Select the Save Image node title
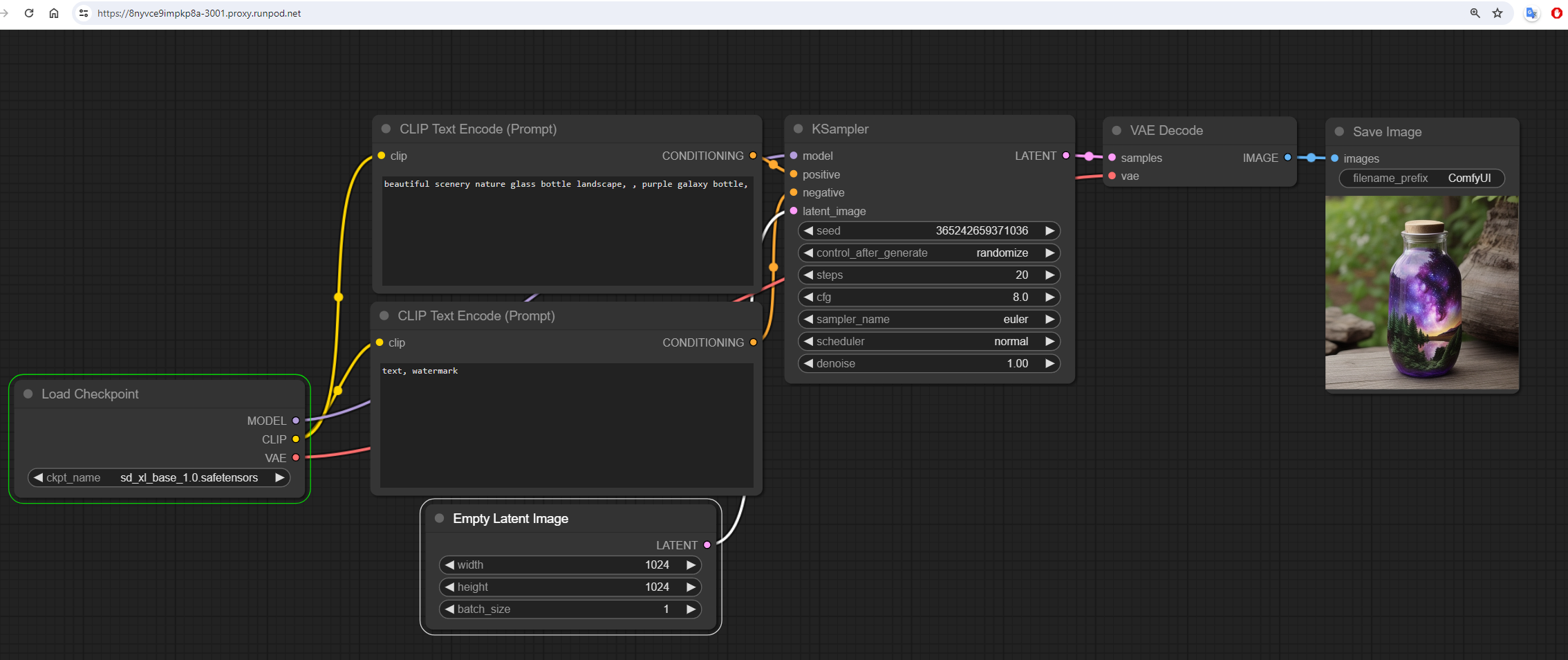 pyautogui.click(x=1387, y=131)
